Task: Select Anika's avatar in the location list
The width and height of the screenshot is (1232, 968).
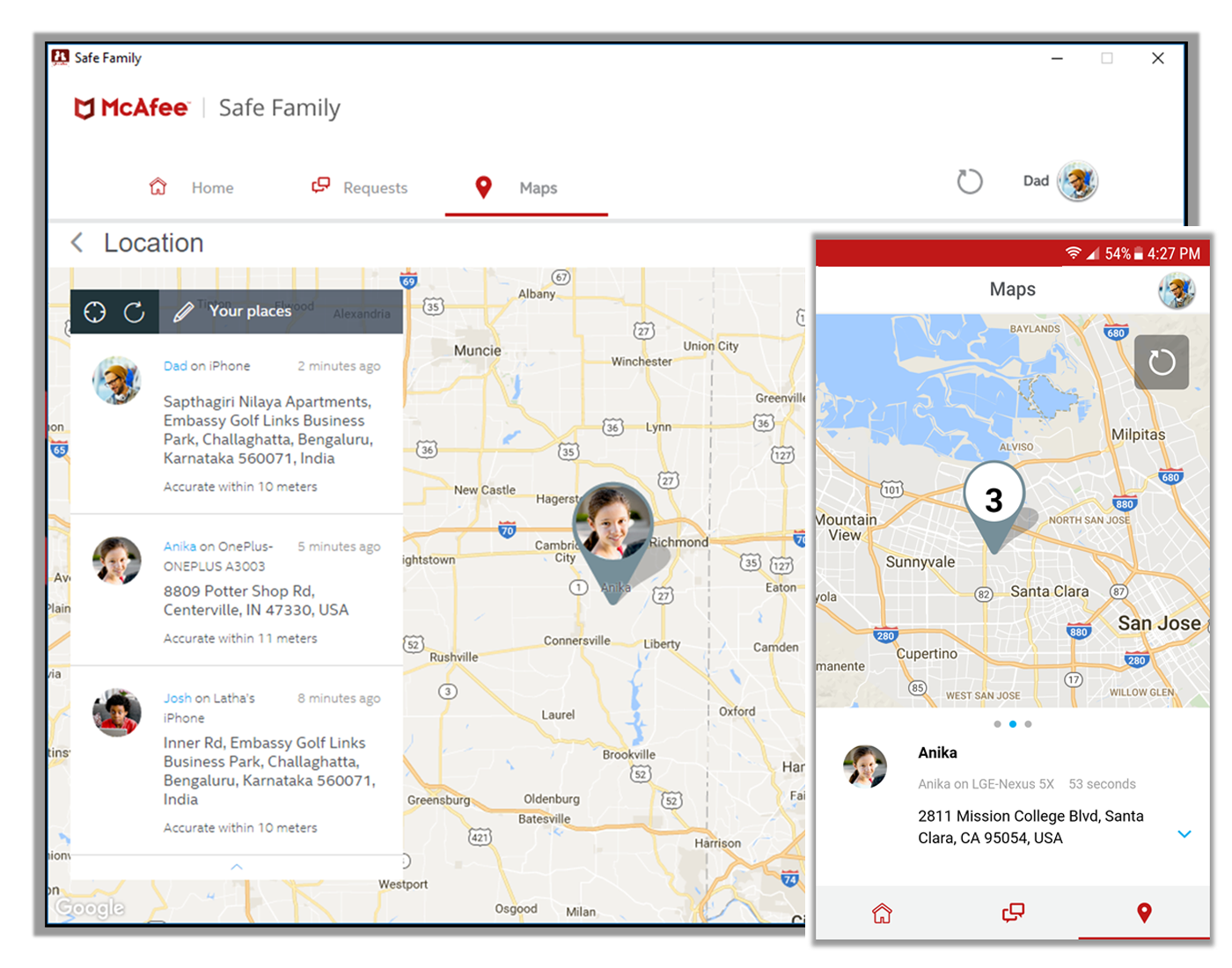Action: [x=117, y=561]
